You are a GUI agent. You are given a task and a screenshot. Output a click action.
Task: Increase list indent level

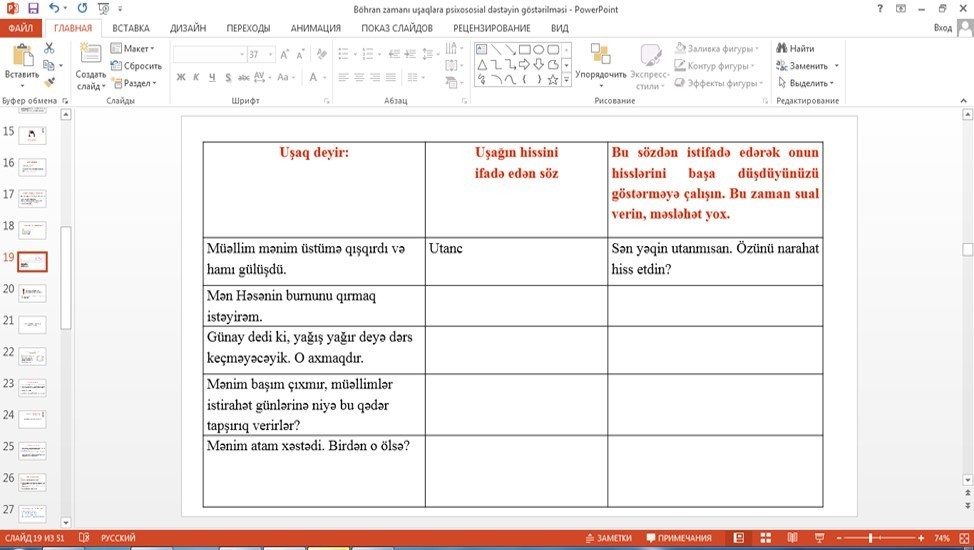point(410,55)
